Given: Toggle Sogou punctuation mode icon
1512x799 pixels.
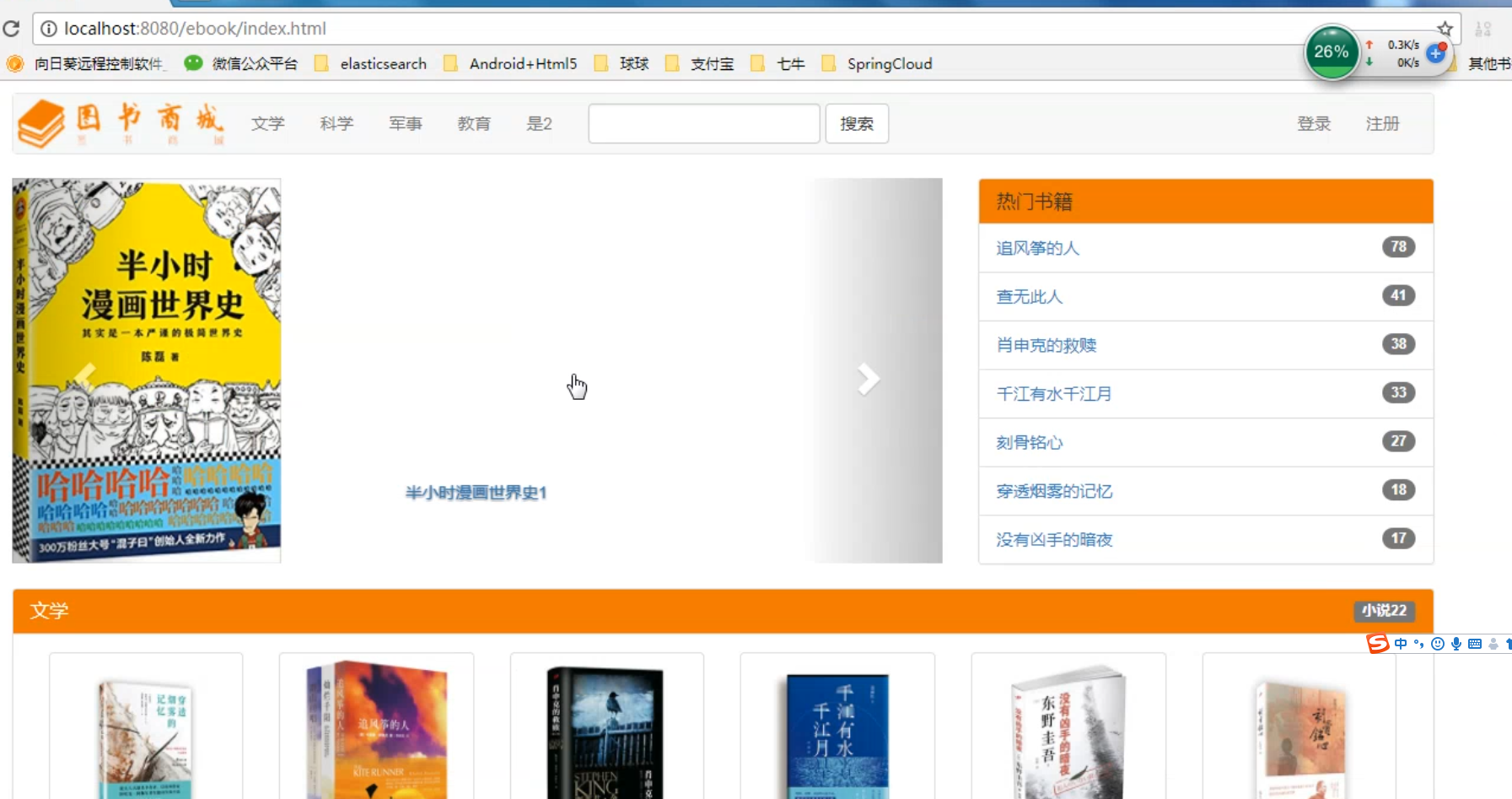Looking at the screenshot, I should 1419,644.
